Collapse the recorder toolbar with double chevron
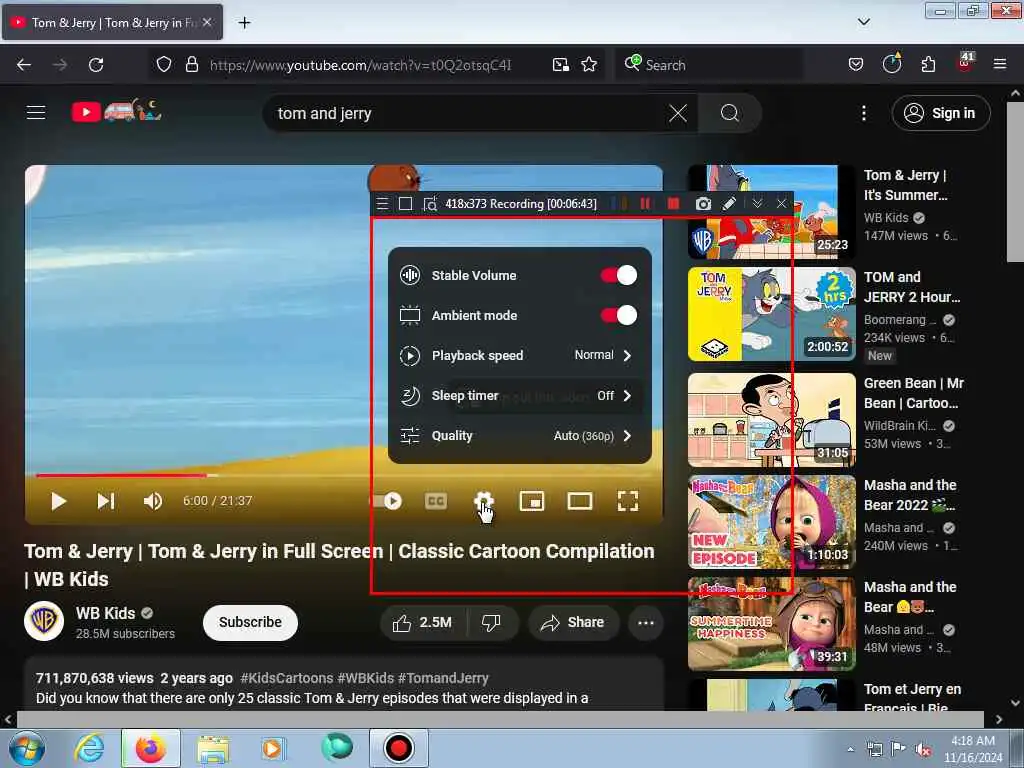Screen dimensions: 1024x768 757,204
